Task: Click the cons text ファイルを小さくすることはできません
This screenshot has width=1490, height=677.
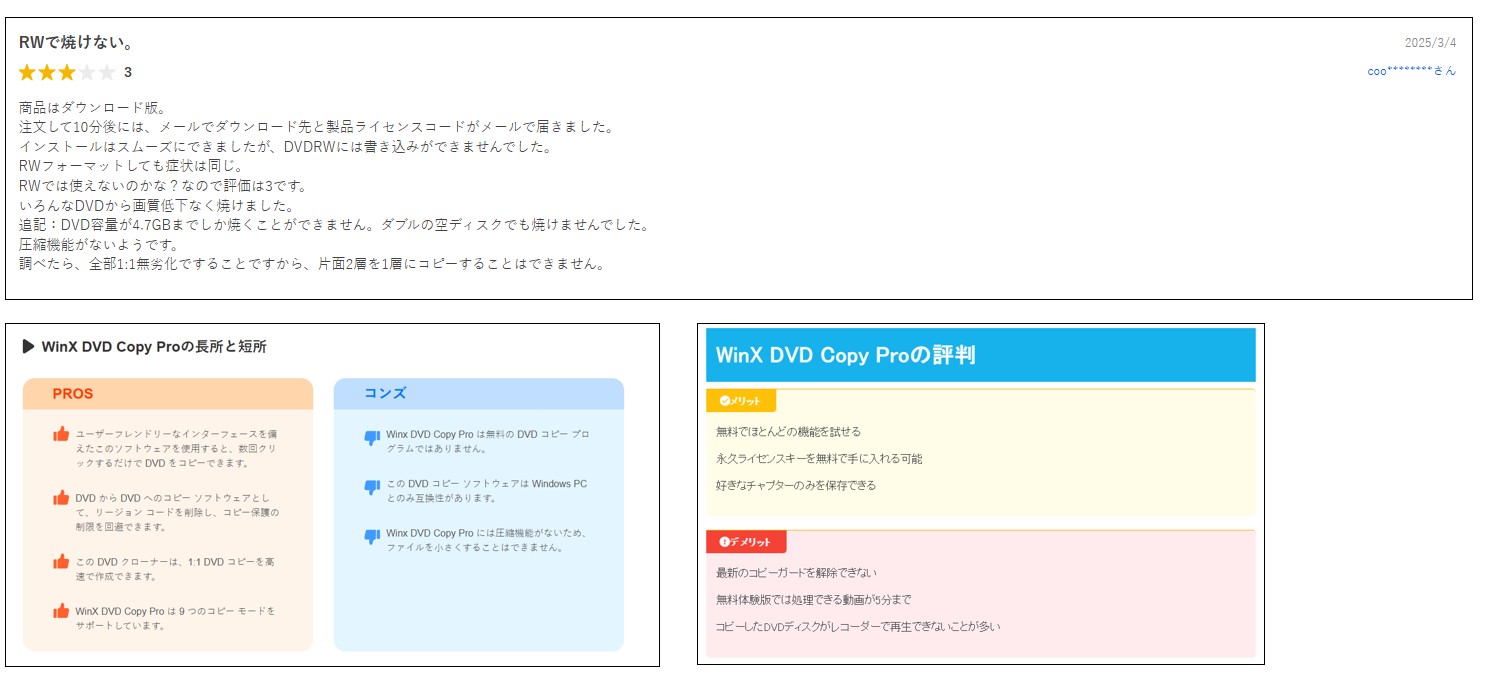Action: (487, 540)
